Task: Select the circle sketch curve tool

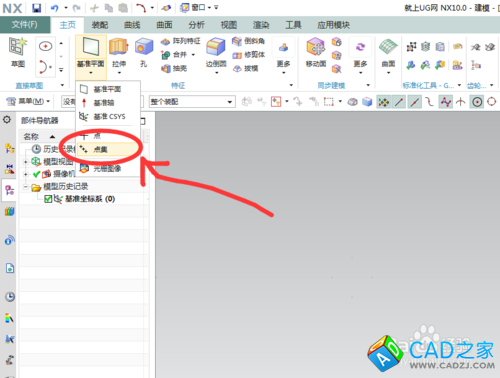Action: tap(45, 46)
